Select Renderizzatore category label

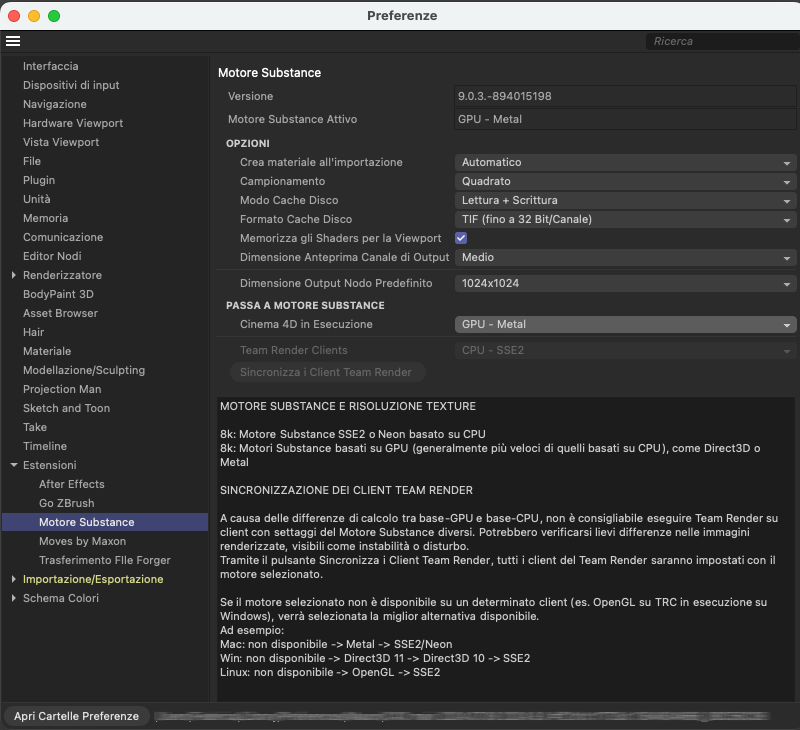pos(62,275)
